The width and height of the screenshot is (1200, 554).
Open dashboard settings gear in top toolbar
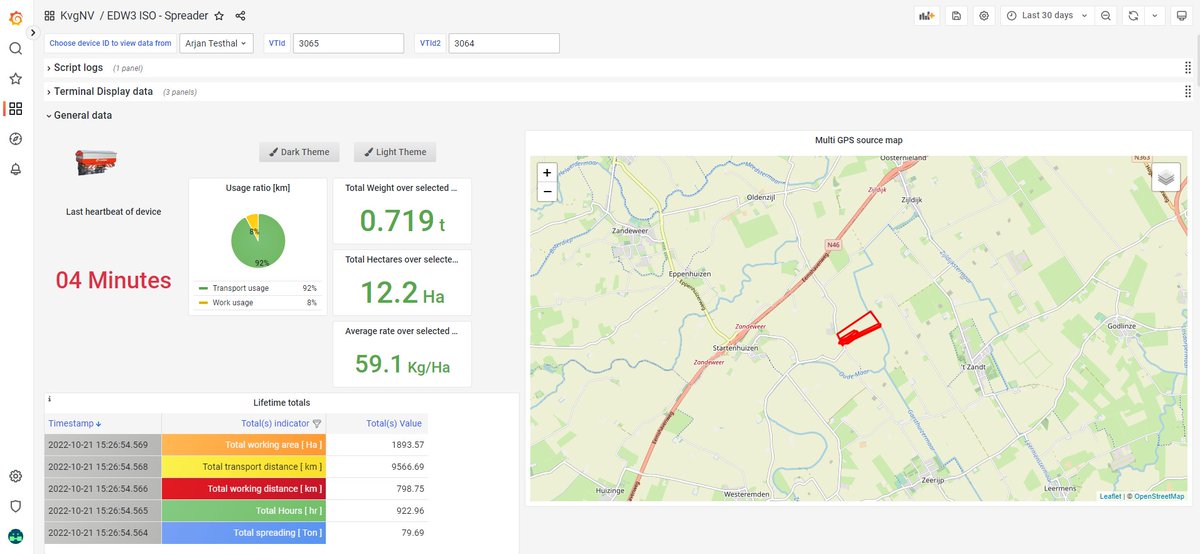coord(984,16)
